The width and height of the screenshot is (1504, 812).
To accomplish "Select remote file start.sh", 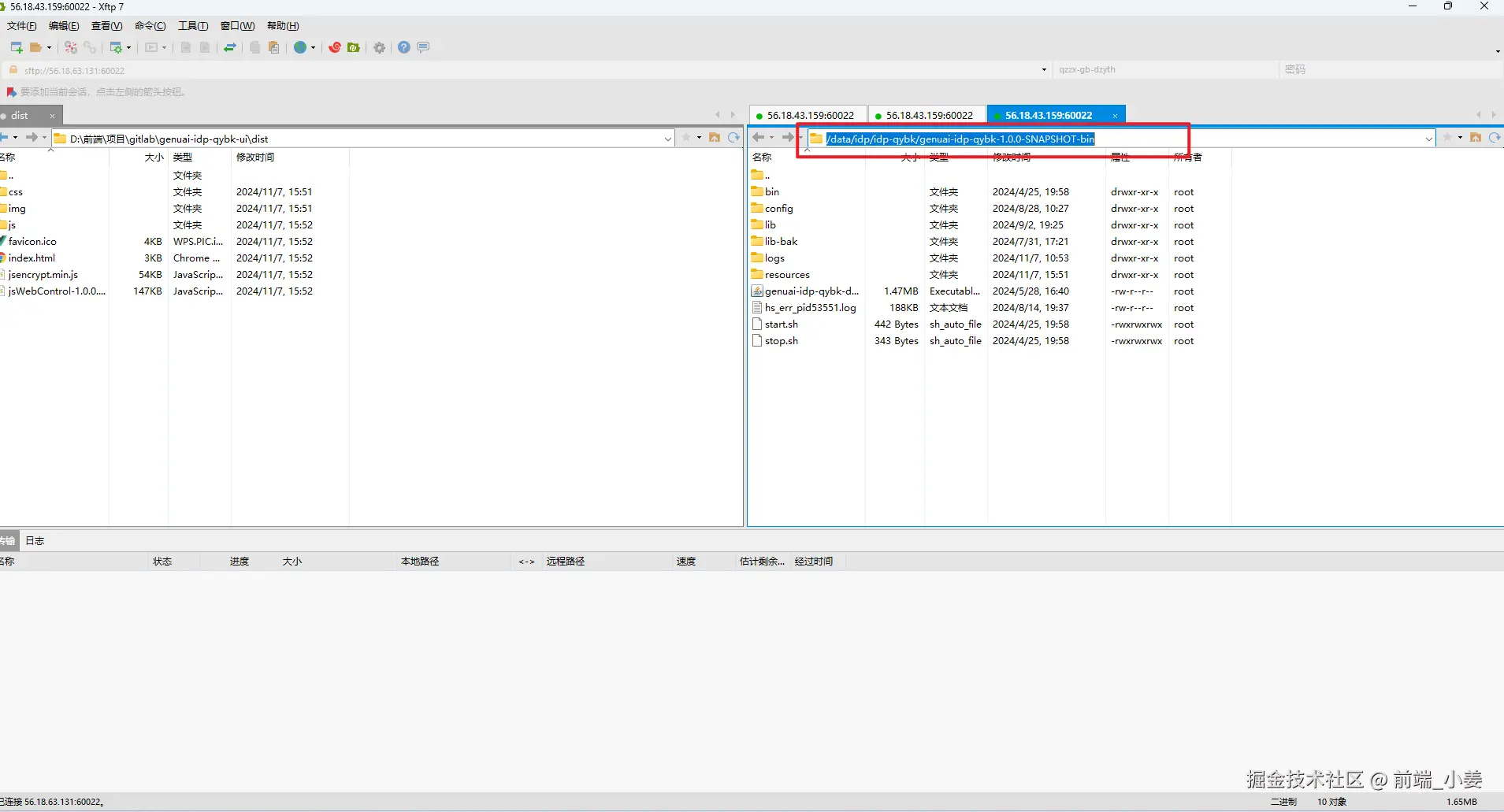I will point(781,324).
